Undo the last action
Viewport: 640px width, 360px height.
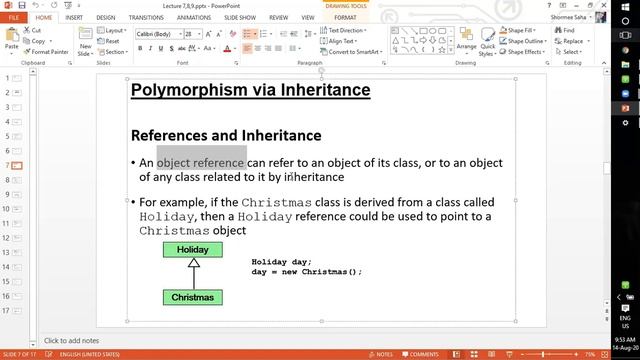[x=36, y=5]
